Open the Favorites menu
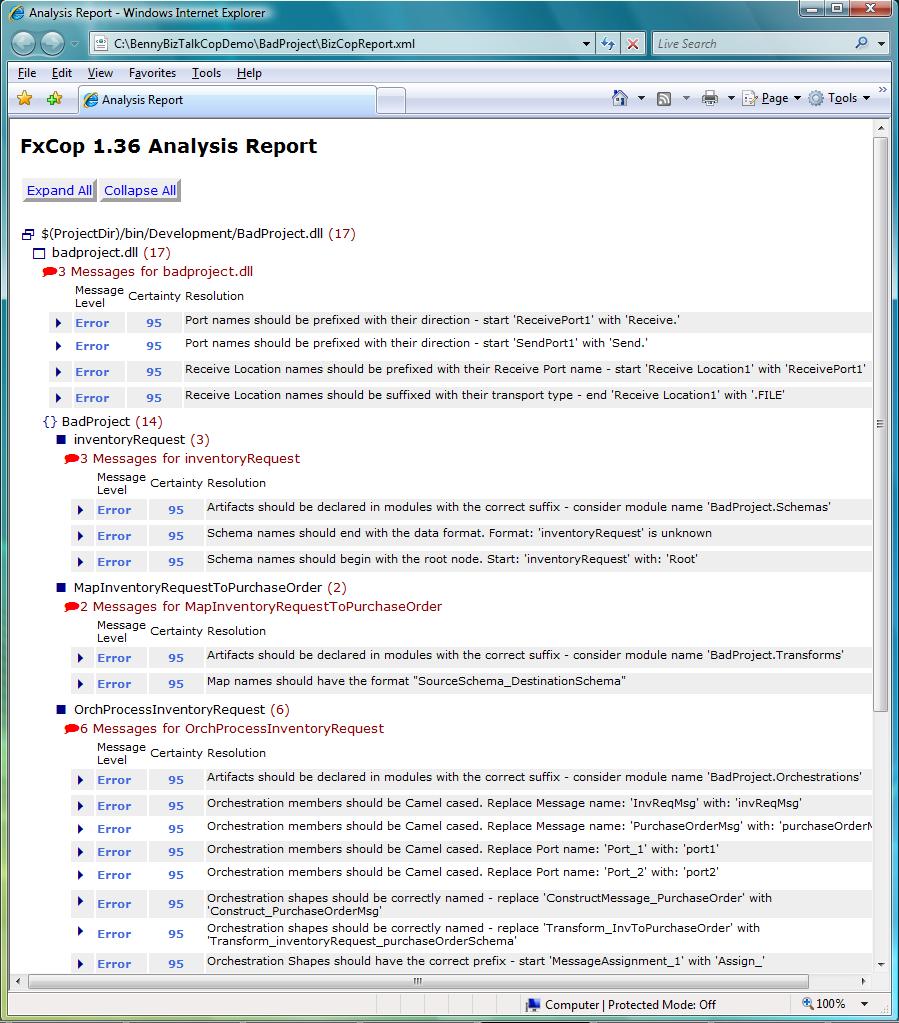This screenshot has height=1023, width=899. (x=152, y=73)
